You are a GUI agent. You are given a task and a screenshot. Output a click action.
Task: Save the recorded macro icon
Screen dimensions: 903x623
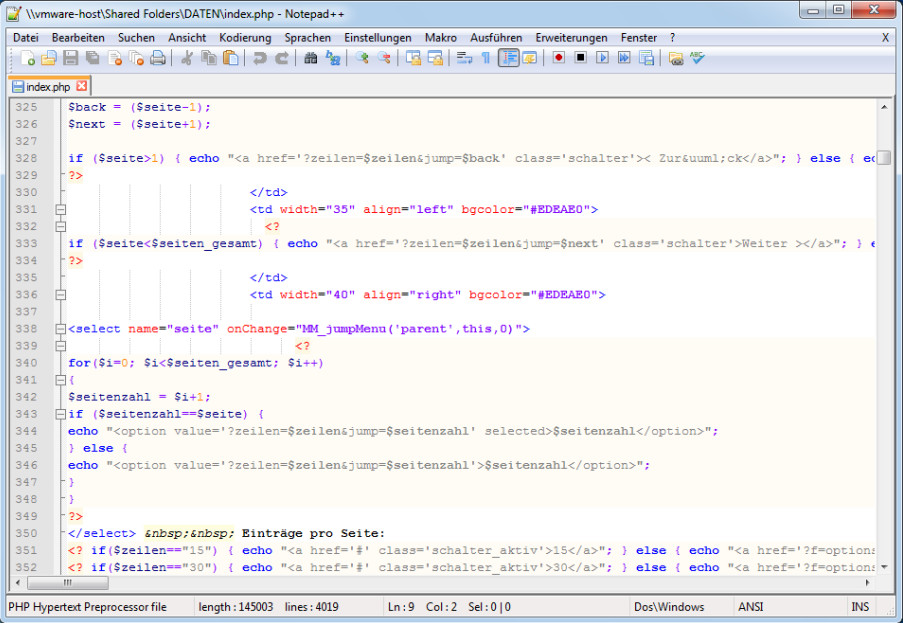tap(646, 58)
